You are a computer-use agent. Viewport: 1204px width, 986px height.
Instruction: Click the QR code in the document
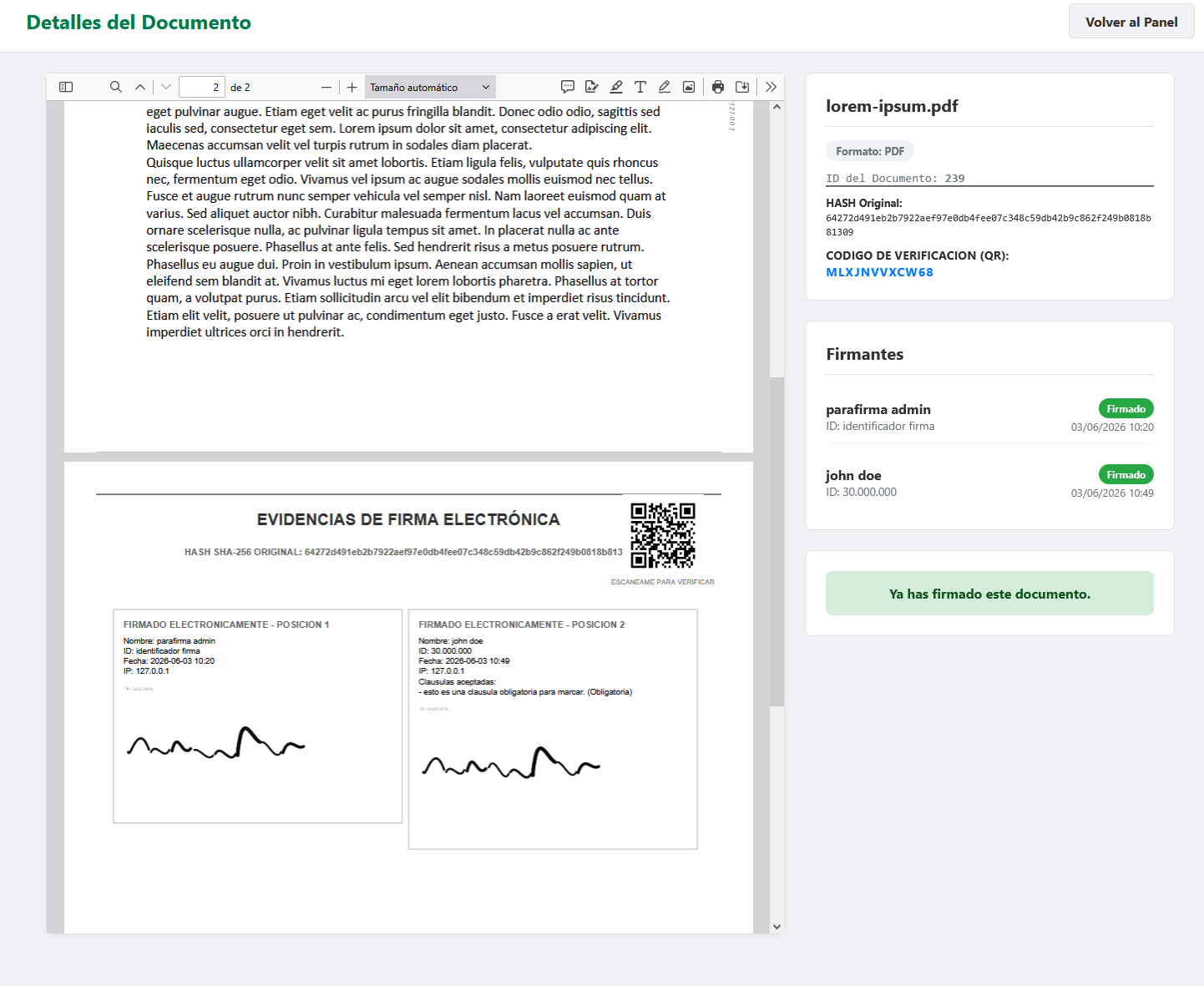[663, 535]
